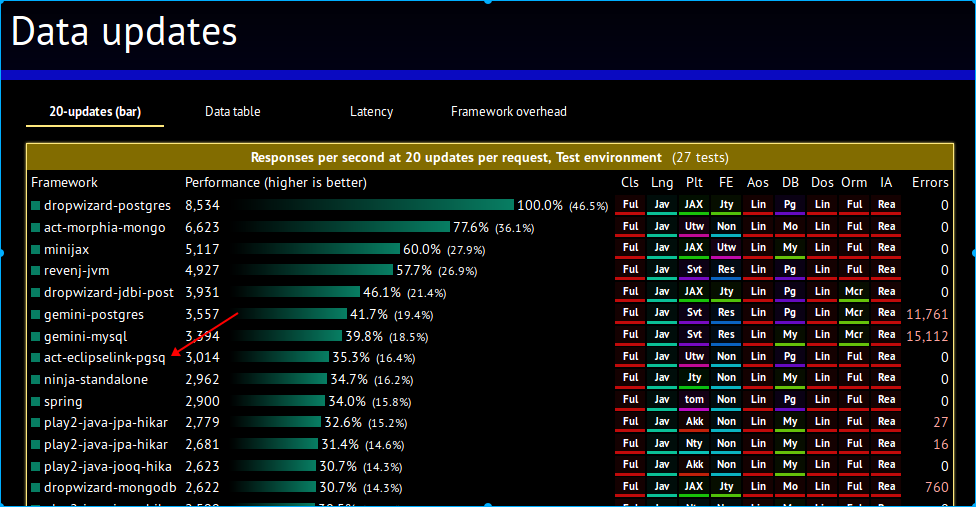The height and width of the screenshot is (507, 976).
Task: Click the act-eclipselink-pgsq framework name
Action: pos(105,358)
